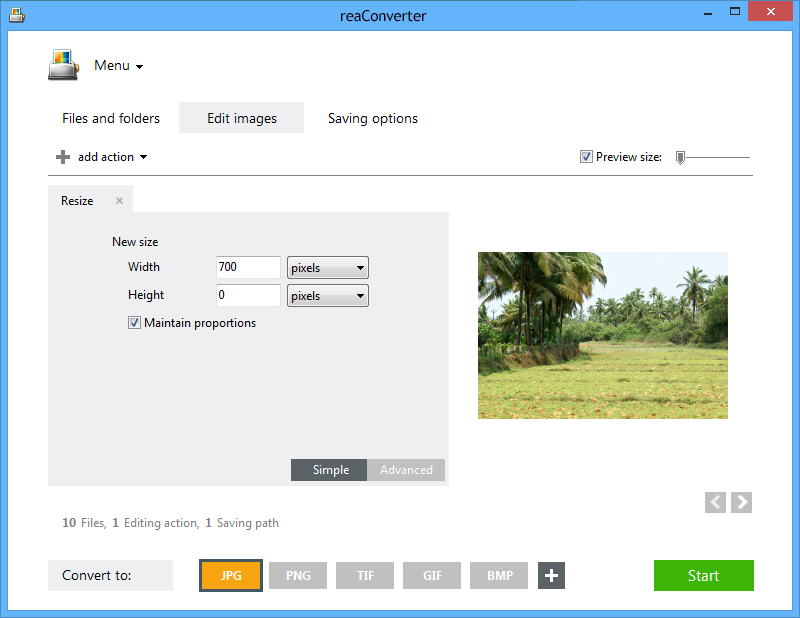Image resolution: width=800 pixels, height=618 pixels.
Task: Click the plus icon next to add action
Action: coord(63,157)
